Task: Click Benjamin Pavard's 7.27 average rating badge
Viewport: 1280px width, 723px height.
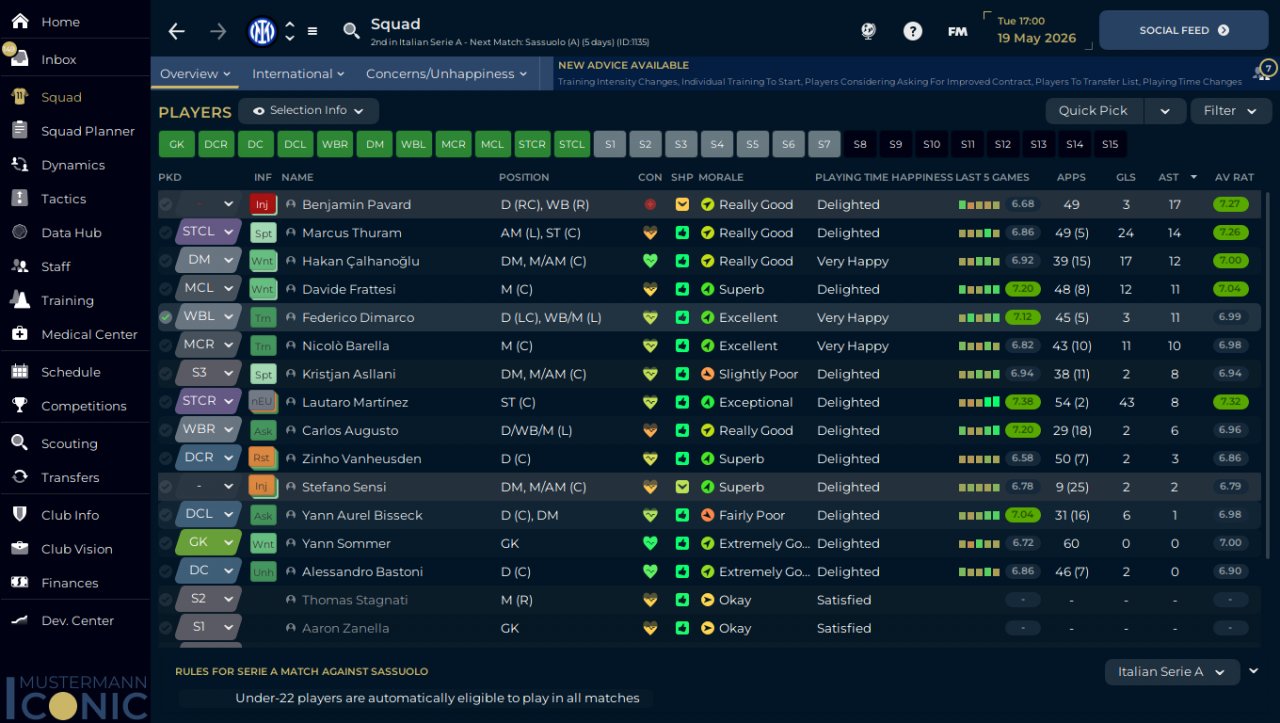Action: 1230,205
